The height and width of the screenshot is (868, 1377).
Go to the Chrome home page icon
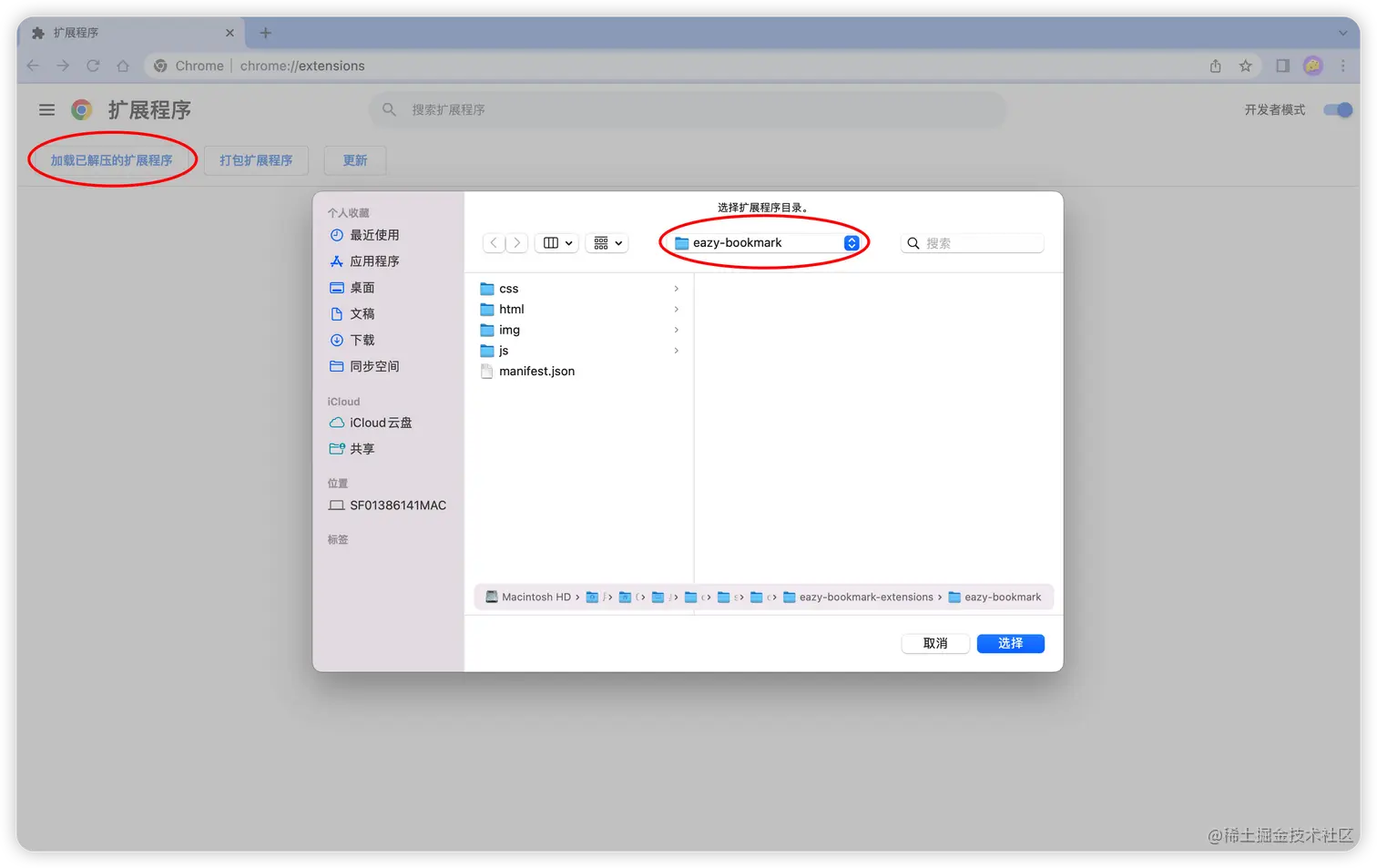pos(123,66)
